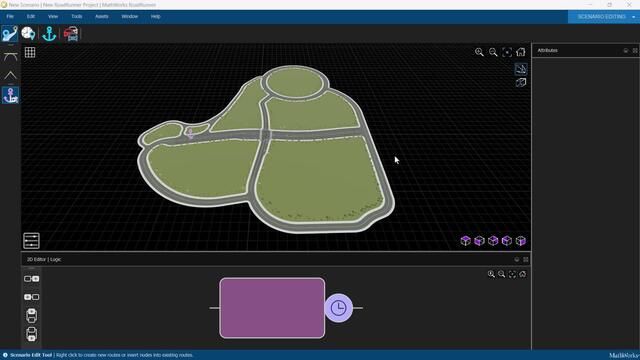Screen dimensions: 640x360
Task: Toggle perspective camera view button
Action: pyautogui.click(x=521, y=69)
